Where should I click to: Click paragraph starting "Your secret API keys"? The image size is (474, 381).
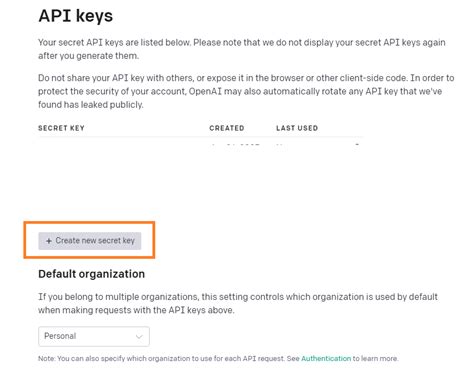click(x=242, y=49)
